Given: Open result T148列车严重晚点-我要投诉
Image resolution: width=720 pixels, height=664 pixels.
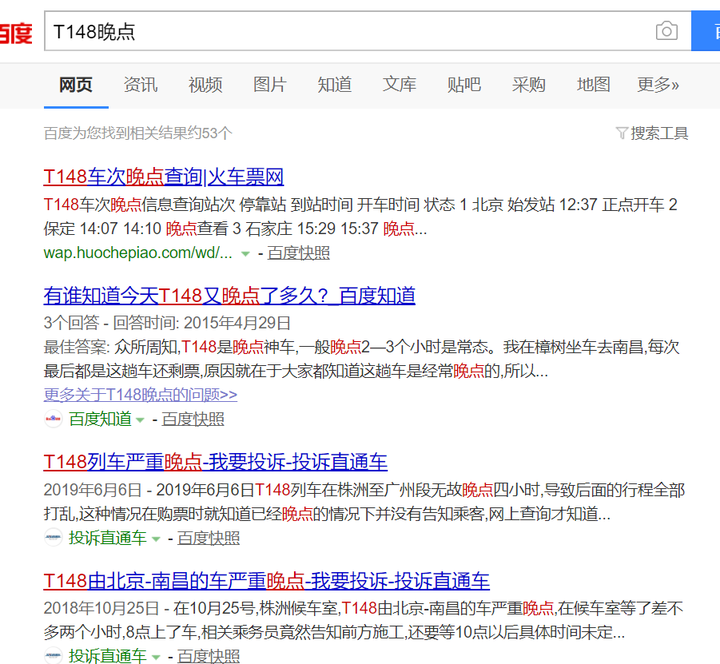Looking at the screenshot, I should (215, 462).
